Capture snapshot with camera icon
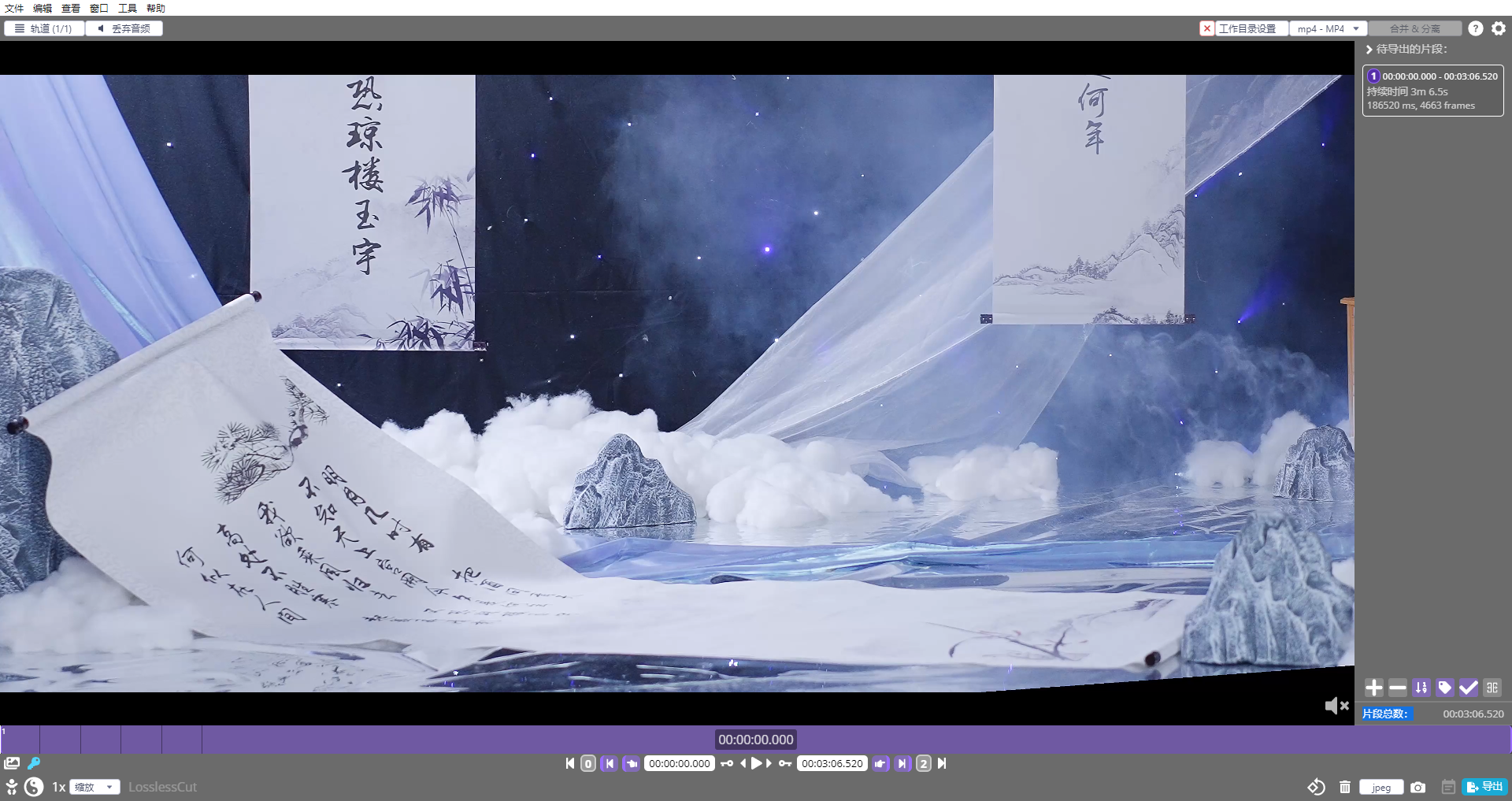1512x801 pixels. (x=1418, y=787)
